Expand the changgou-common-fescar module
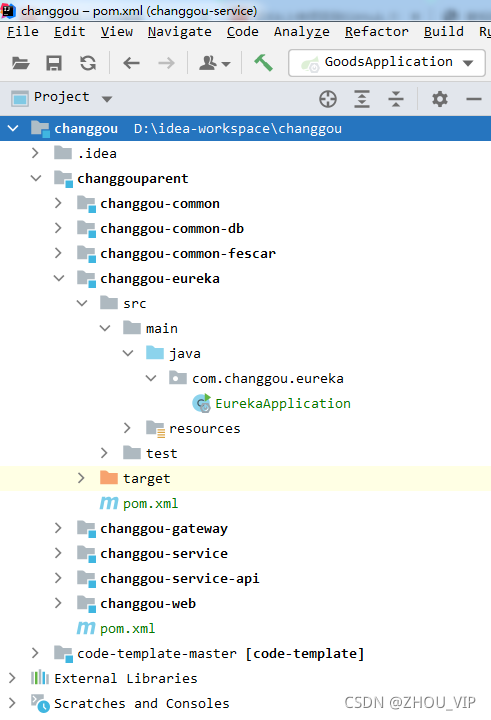Image resolution: width=491 pixels, height=720 pixels. click(58, 253)
